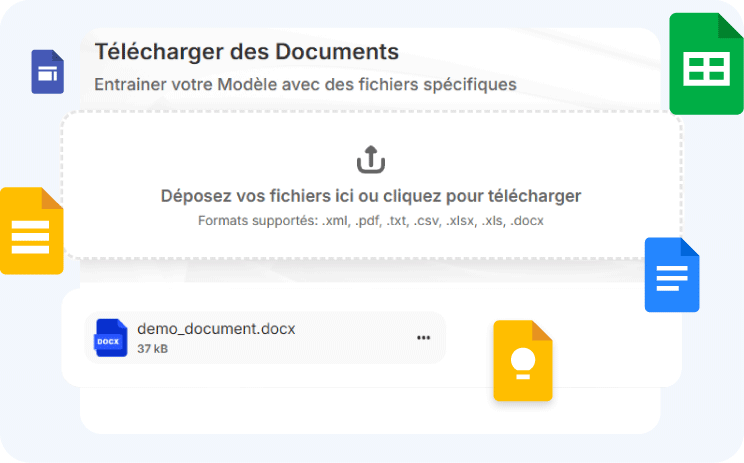Click the demo_document.docx file row
The width and height of the screenshot is (744, 463).
click(x=265, y=338)
